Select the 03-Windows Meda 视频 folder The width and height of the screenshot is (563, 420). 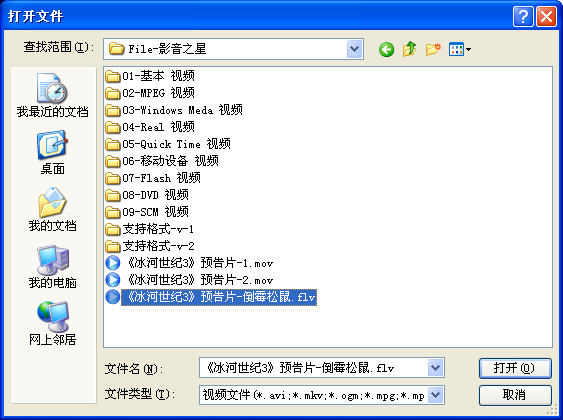[174, 110]
